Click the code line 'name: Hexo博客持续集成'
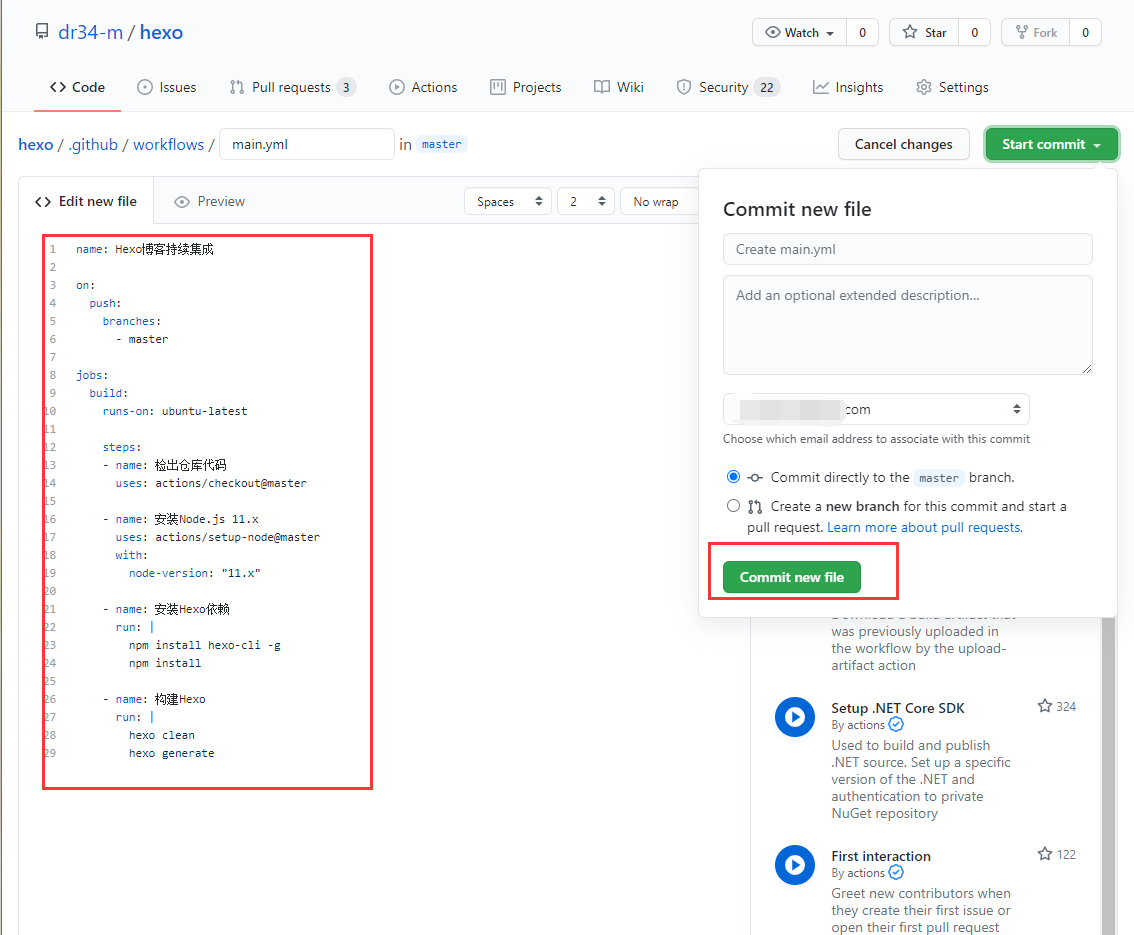 tap(145, 249)
